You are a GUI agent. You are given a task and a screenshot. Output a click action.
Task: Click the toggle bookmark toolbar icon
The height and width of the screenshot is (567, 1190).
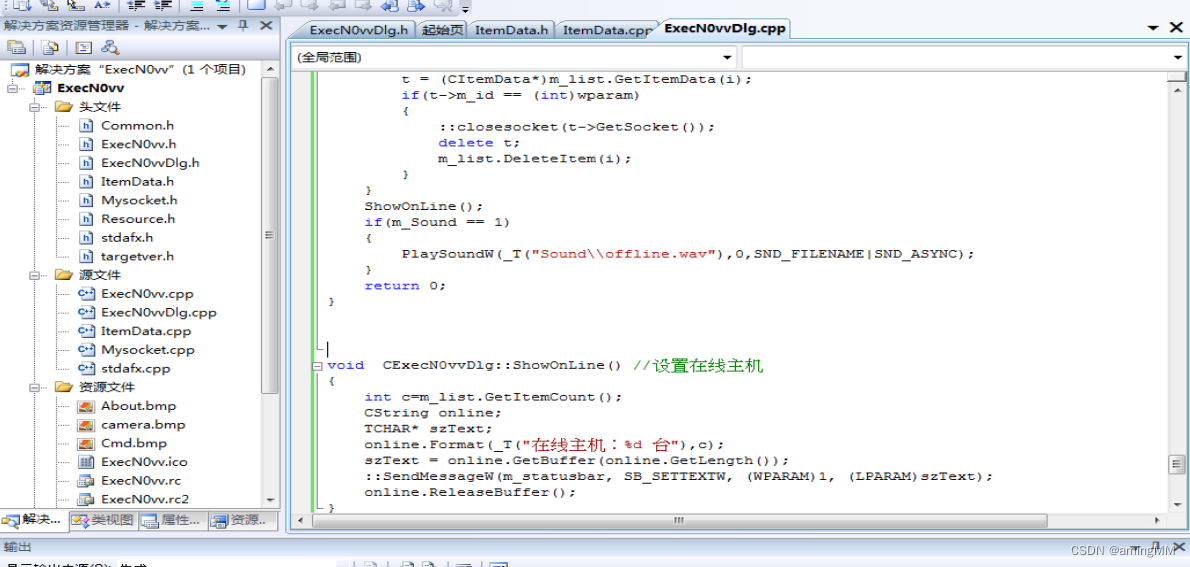pyautogui.click(x=257, y=5)
